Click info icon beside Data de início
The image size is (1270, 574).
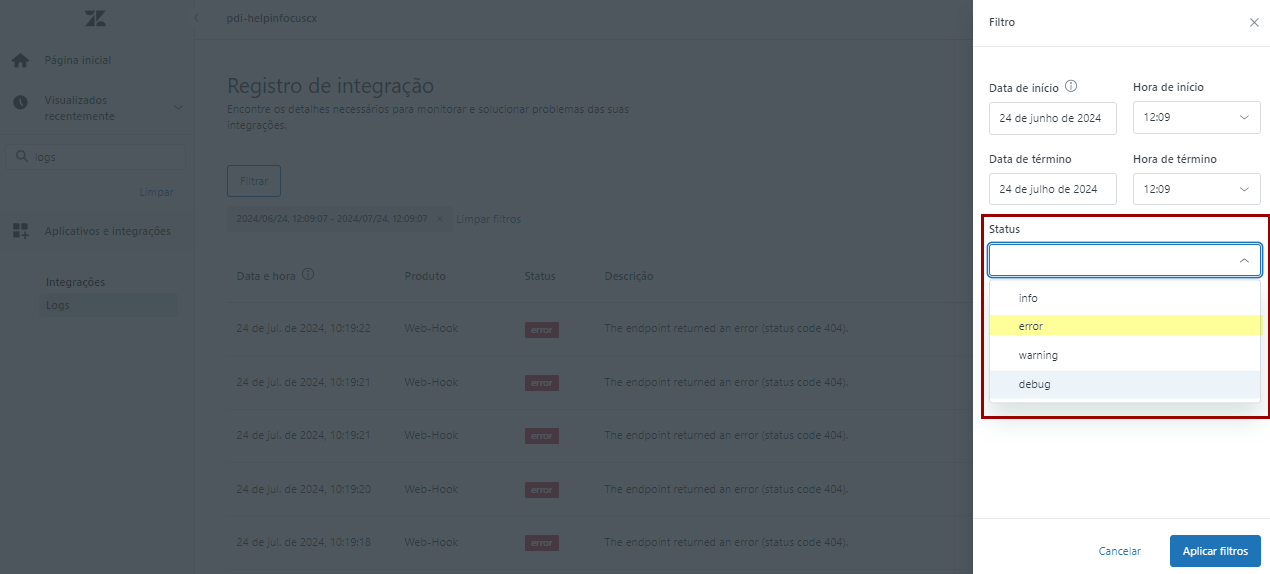click(1071, 87)
